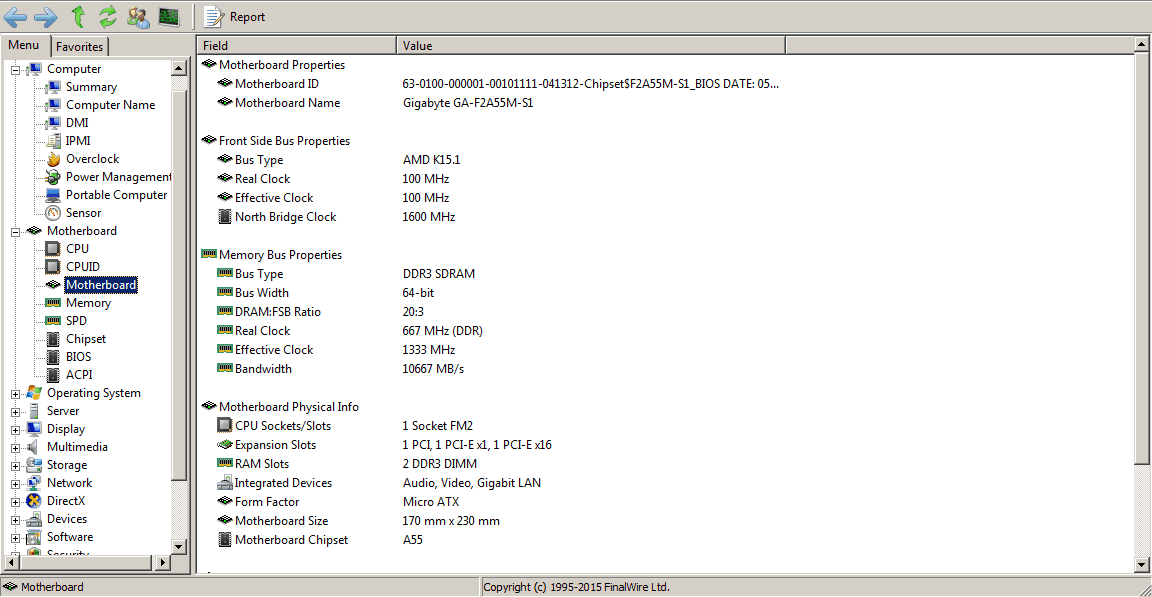The height and width of the screenshot is (597, 1152).
Task: Open the Chipset page
Action: pos(85,339)
